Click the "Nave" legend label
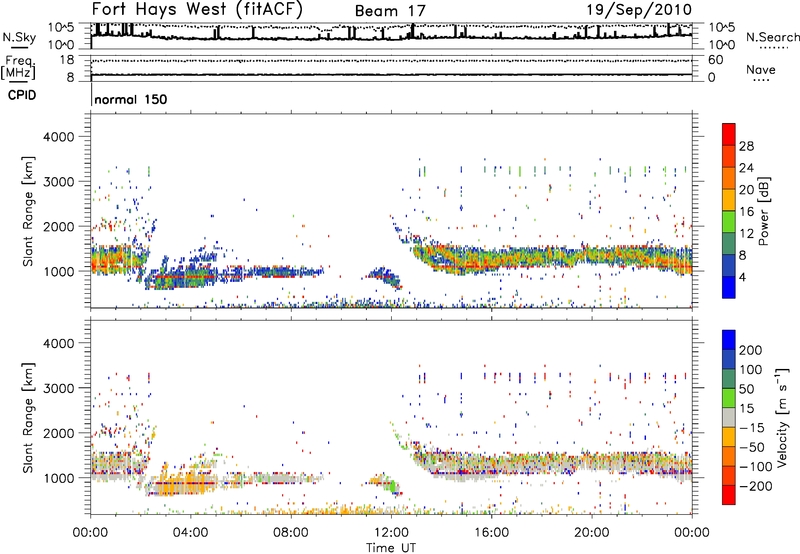This screenshot has width=800, height=554. [x=761, y=69]
